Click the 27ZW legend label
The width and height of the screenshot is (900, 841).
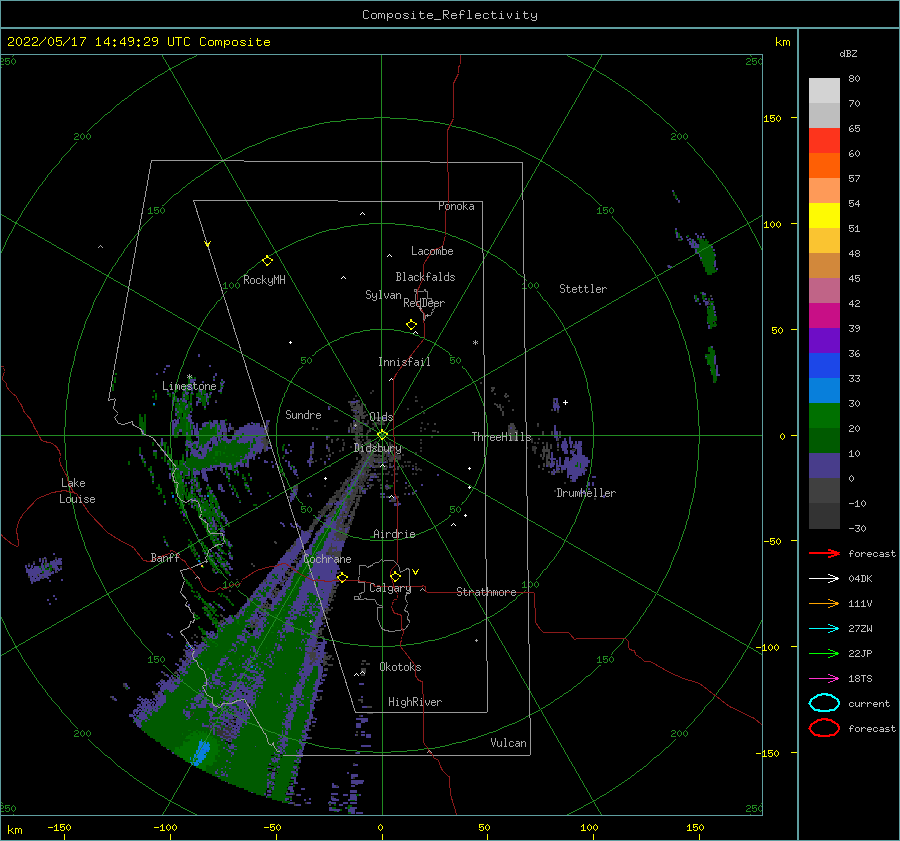click(x=860, y=629)
